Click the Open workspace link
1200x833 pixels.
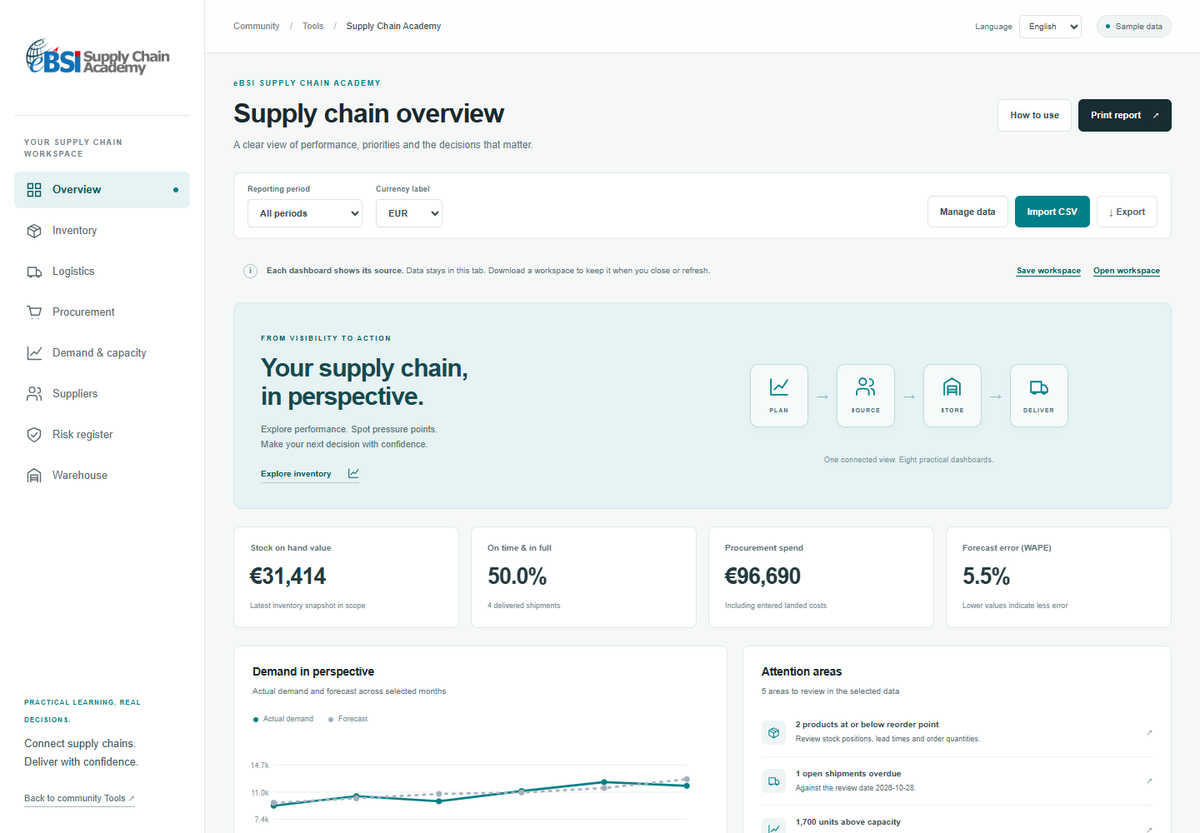tap(1127, 271)
